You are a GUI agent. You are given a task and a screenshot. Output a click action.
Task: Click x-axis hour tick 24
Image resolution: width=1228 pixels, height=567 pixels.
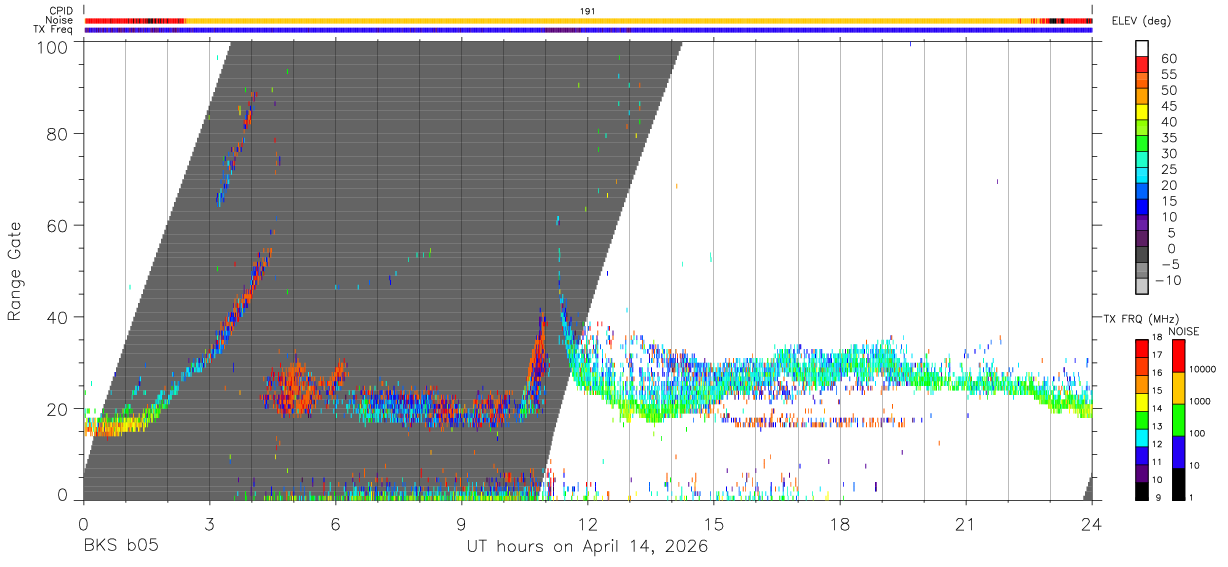point(1092,524)
